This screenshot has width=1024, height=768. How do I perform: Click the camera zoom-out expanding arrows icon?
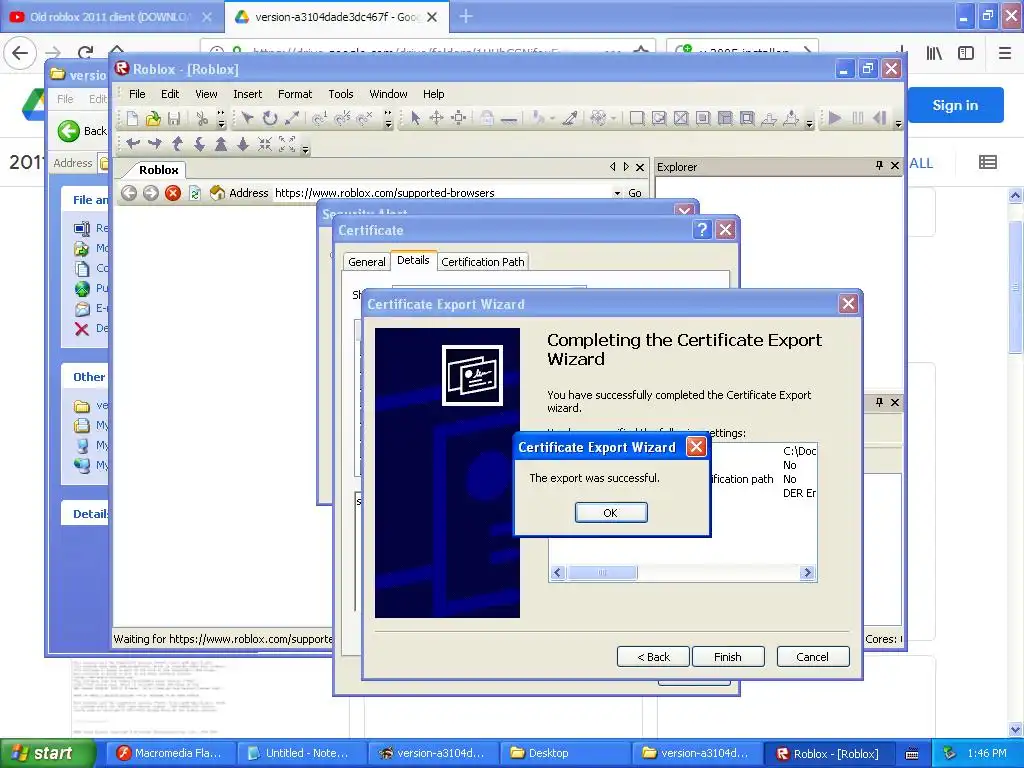(287, 144)
